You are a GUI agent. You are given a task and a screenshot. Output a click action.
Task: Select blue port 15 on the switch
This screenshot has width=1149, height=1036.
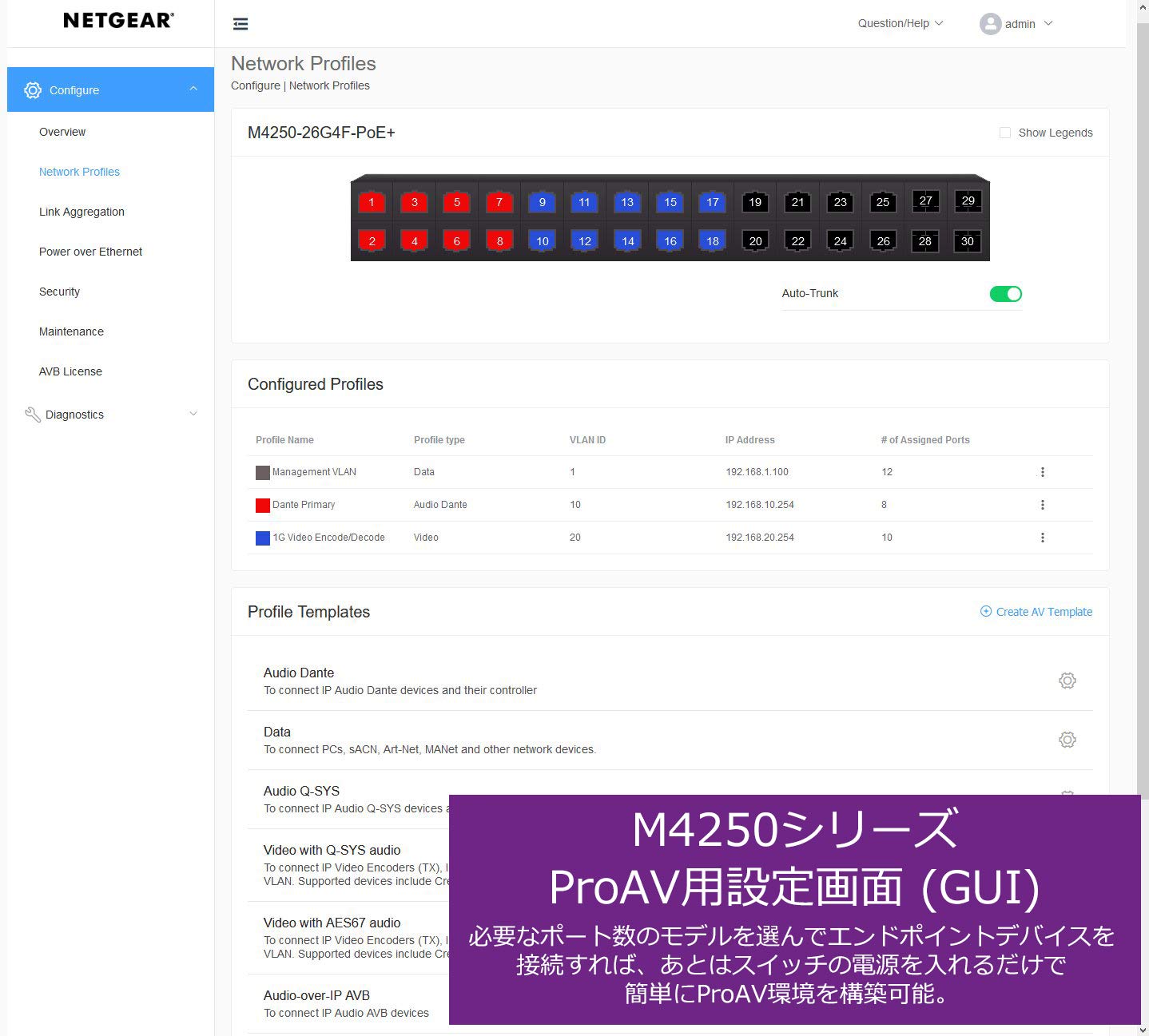pos(670,202)
